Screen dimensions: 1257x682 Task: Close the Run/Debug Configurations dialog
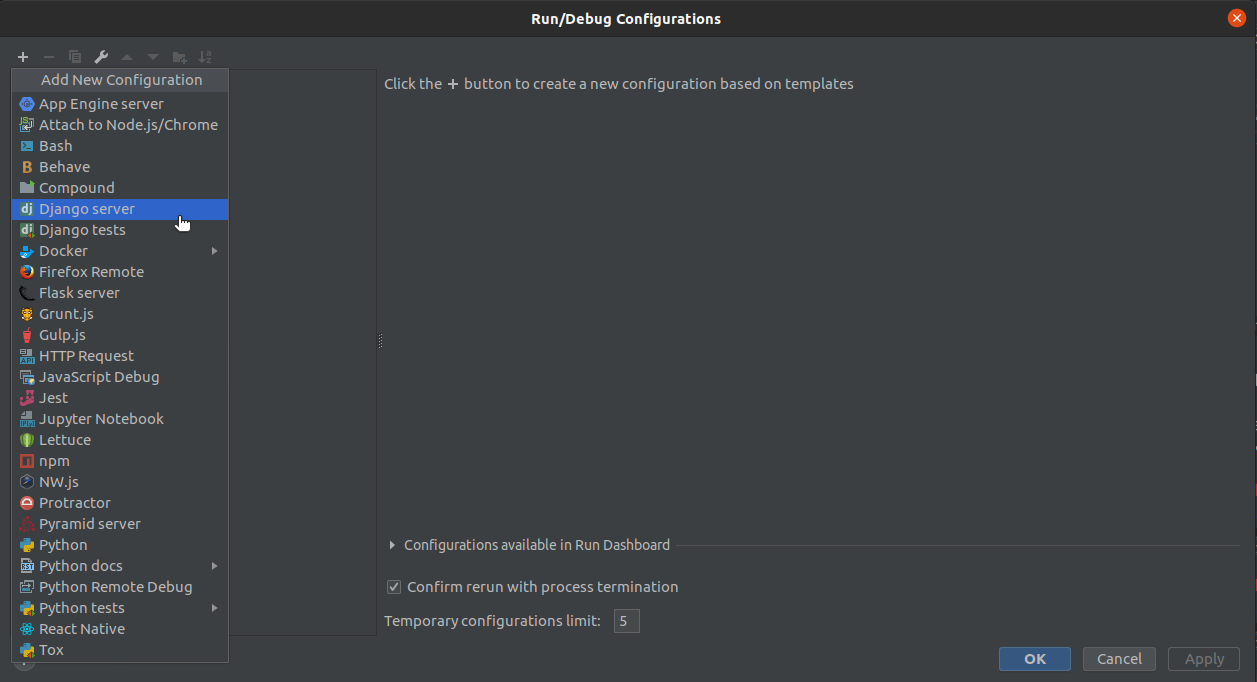[1237, 18]
